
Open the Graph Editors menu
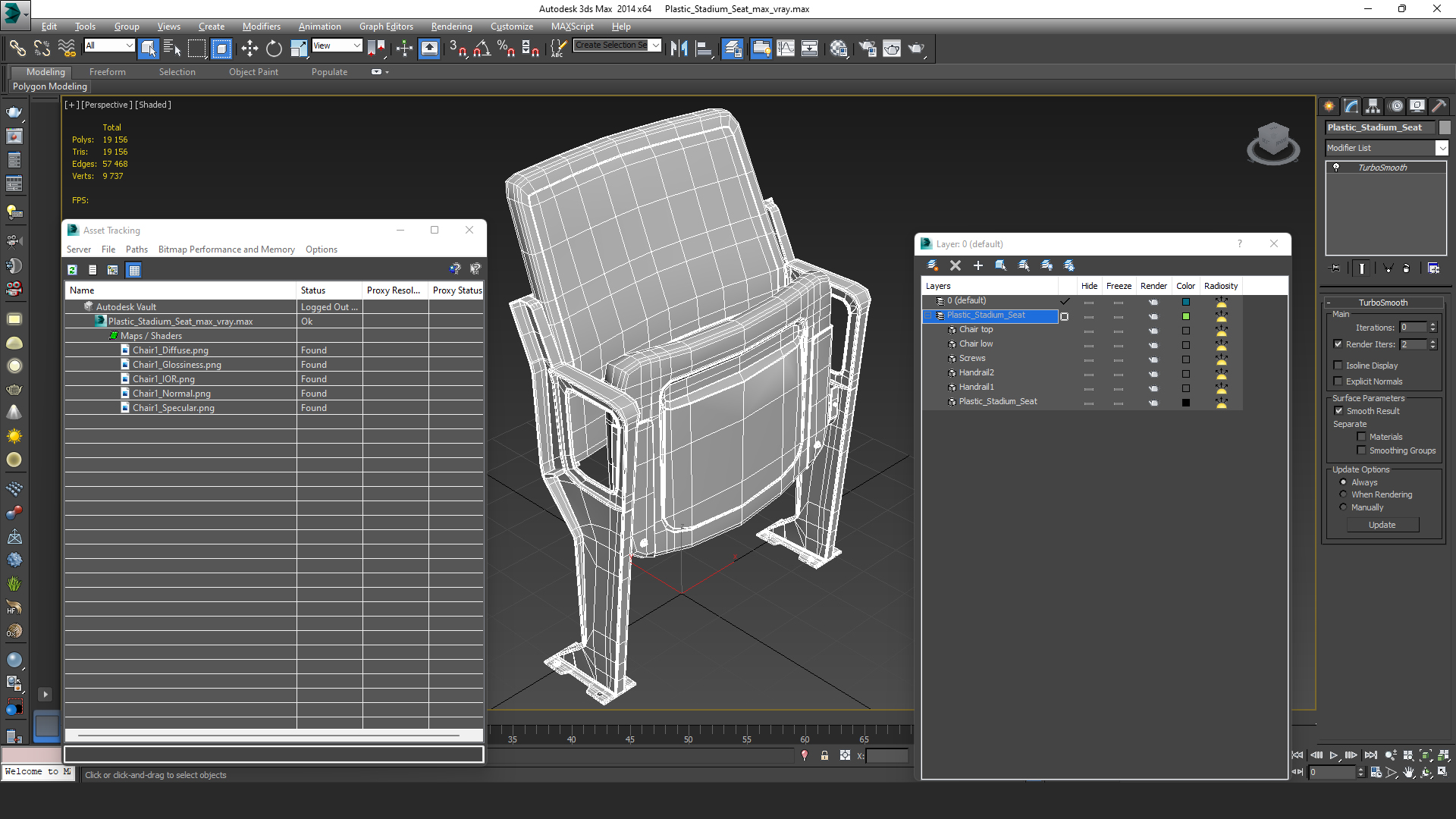386,27
